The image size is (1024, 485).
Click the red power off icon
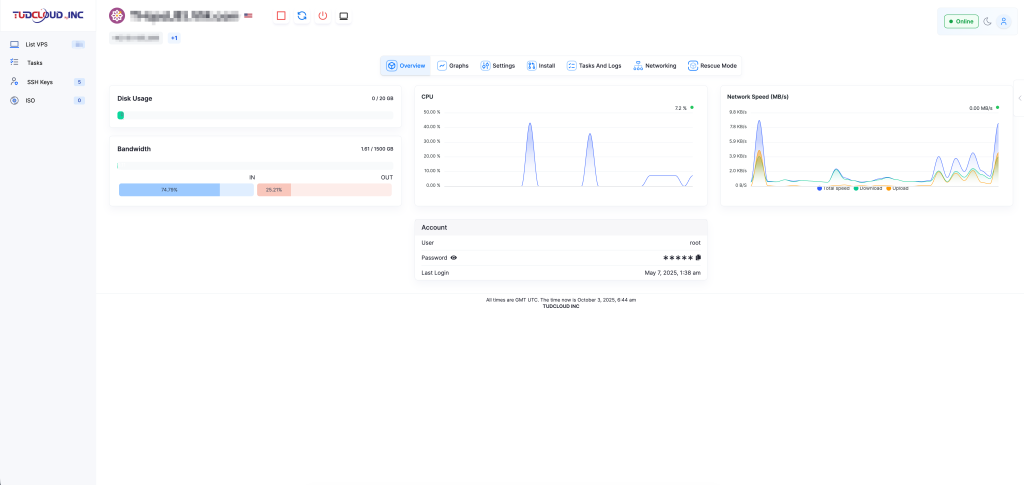click(x=322, y=16)
